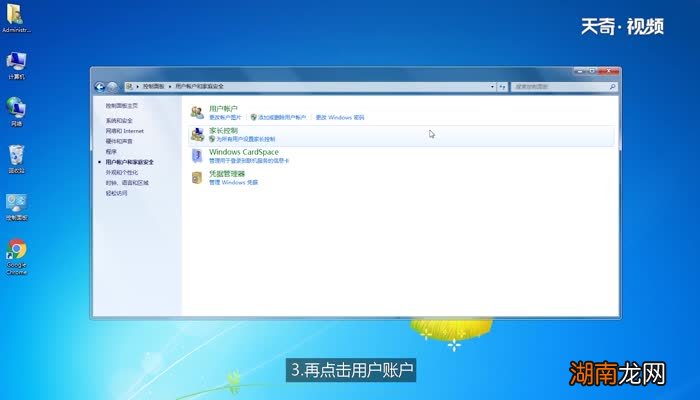Expand the arrow before 控制面板 breadcrumb
Viewport: 700px width, 400px height.
coord(138,86)
